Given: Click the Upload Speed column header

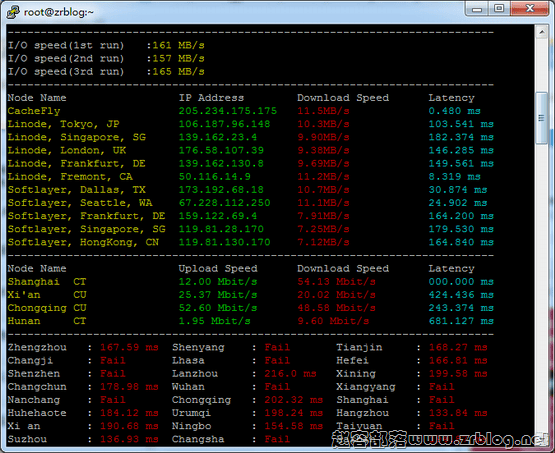Looking at the screenshot, I should click(x=218, y=269).
